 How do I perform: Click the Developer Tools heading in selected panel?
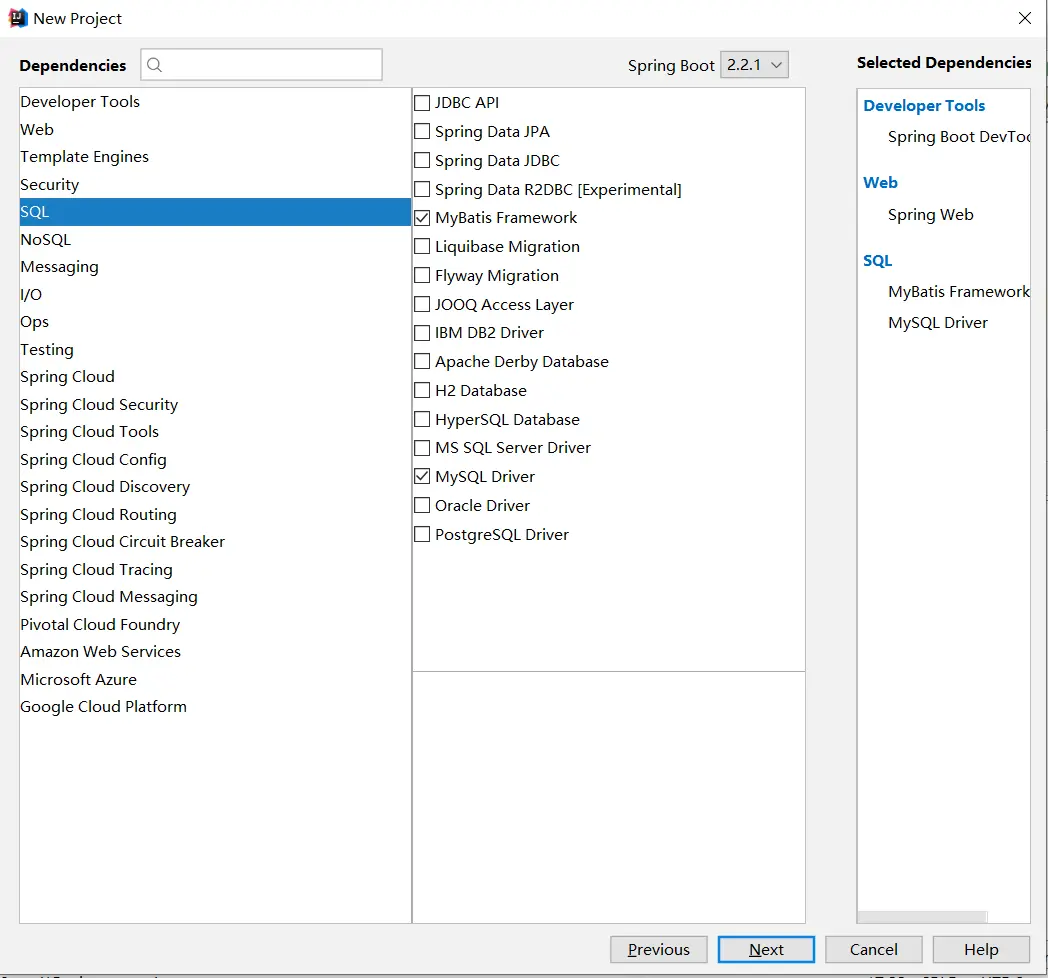coord(924,106)
